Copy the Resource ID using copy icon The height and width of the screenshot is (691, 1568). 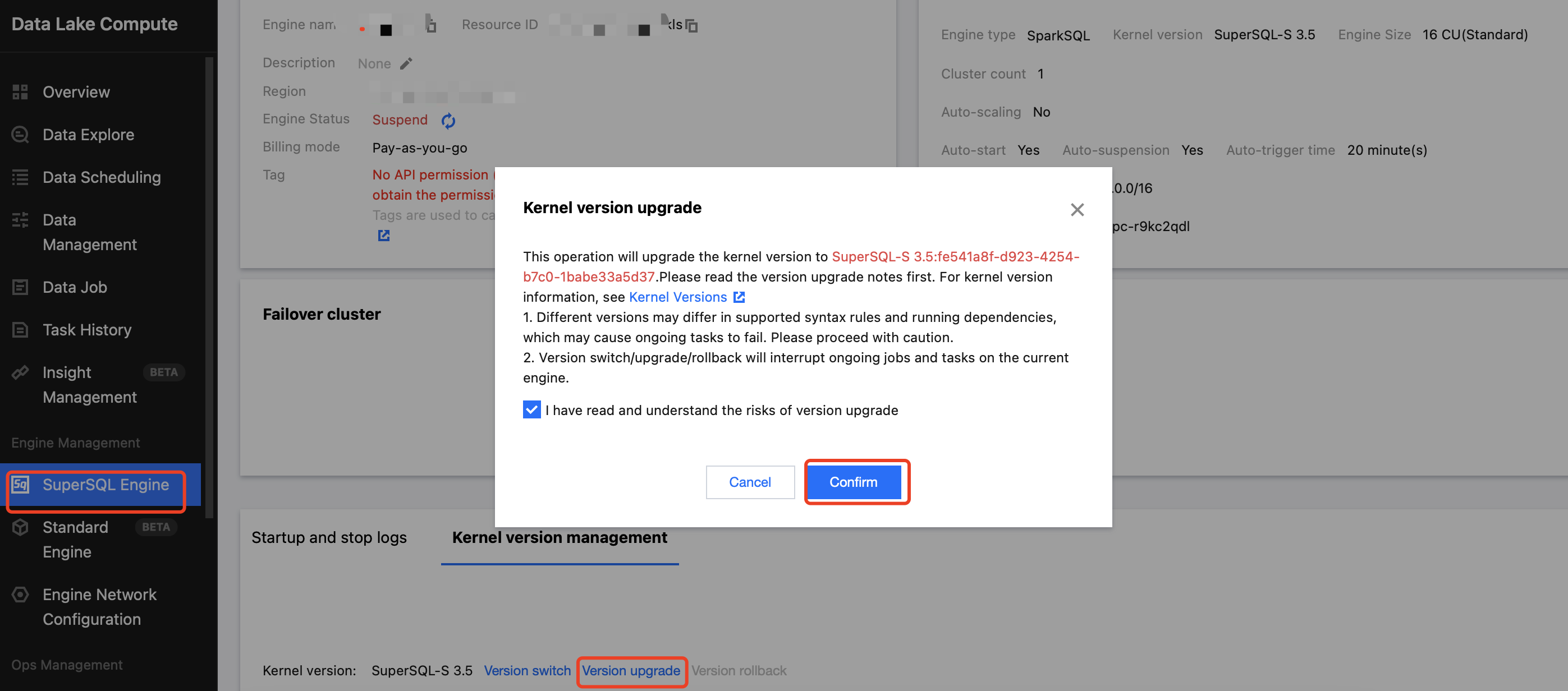click(691, 26)
